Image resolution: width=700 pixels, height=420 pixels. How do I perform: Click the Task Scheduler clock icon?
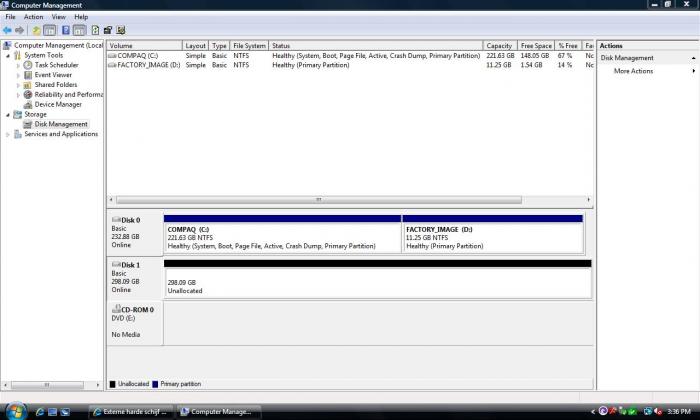pos(28,65)
